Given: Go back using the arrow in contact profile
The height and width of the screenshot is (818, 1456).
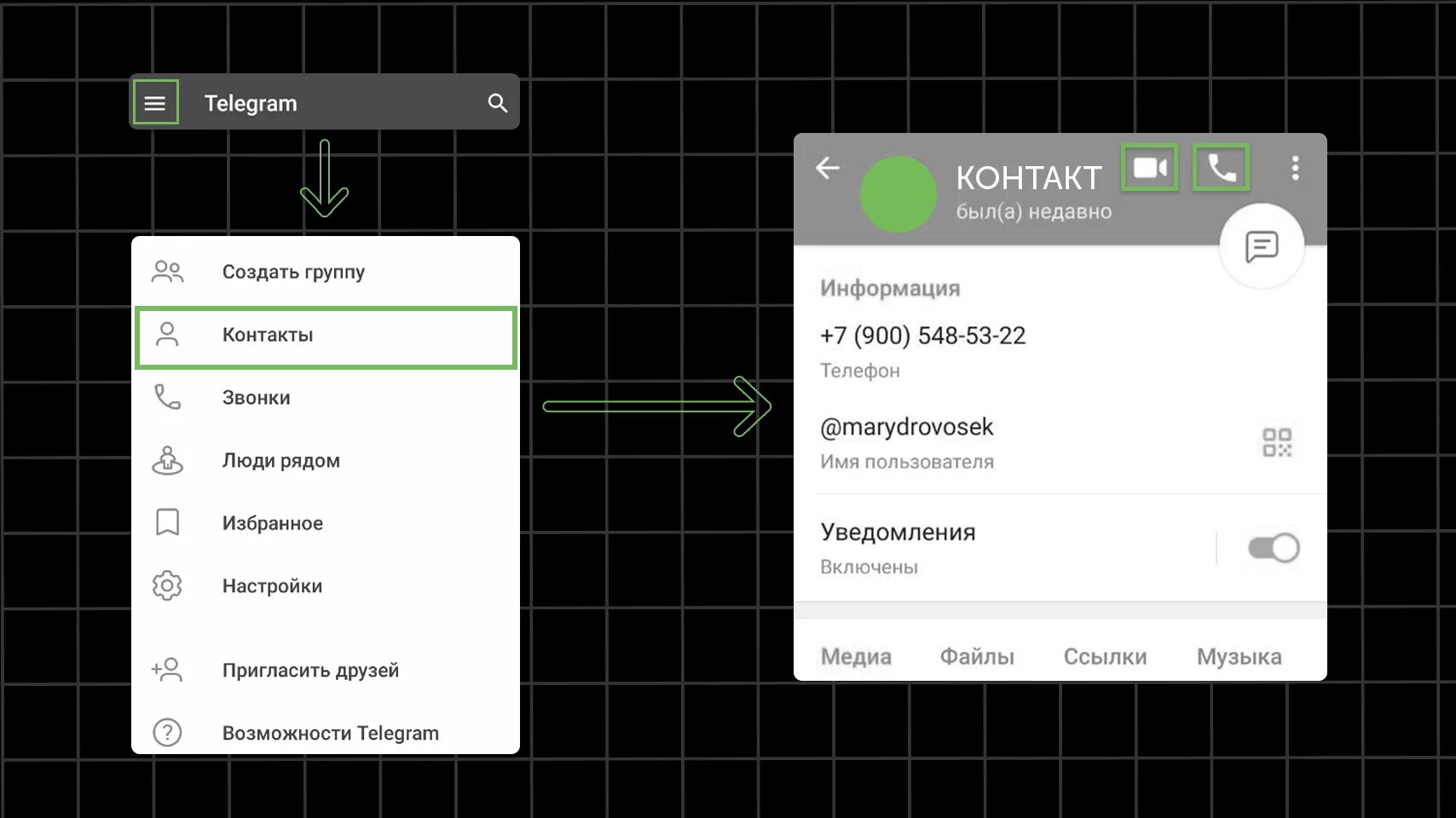Looking at the screenshot, I should click(x=828, y=168).
